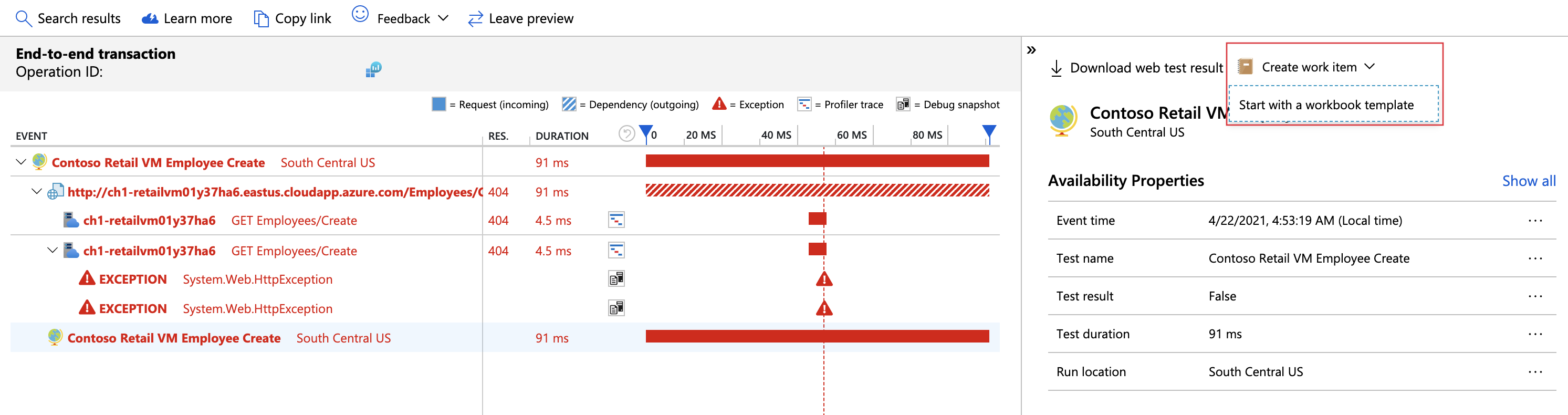Viewport: 1568px width, 415px height.
Task: Click the Search results button
Action: click(68, 18)
